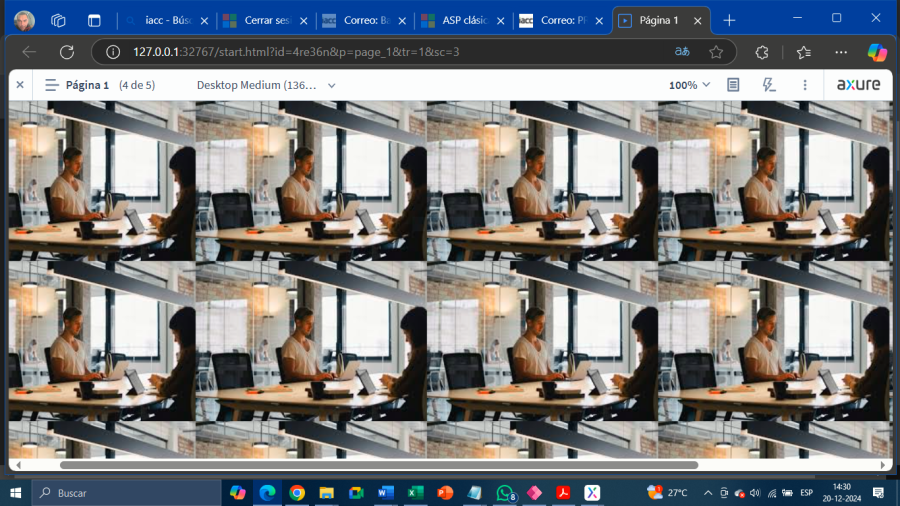Open the browser extensions puzzle icon
The width and height of the screenshot is (900, 506).
pyautogui.click(x=762, y=52)
